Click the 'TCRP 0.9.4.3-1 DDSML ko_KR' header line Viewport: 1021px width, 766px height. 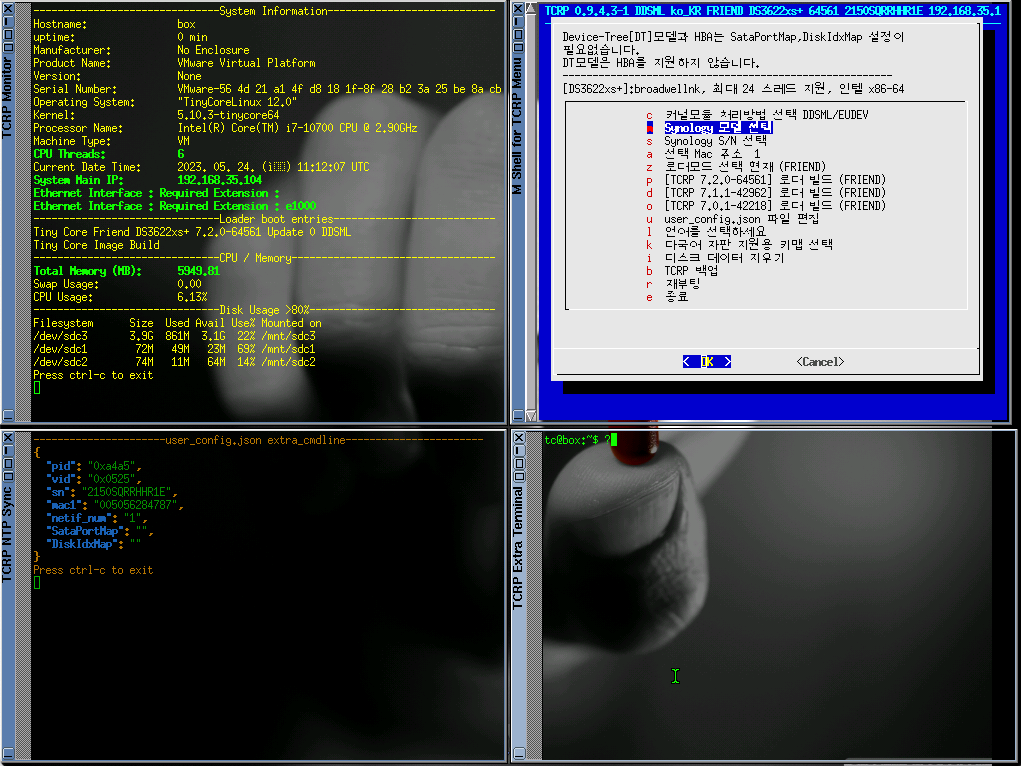click(773, 10)
